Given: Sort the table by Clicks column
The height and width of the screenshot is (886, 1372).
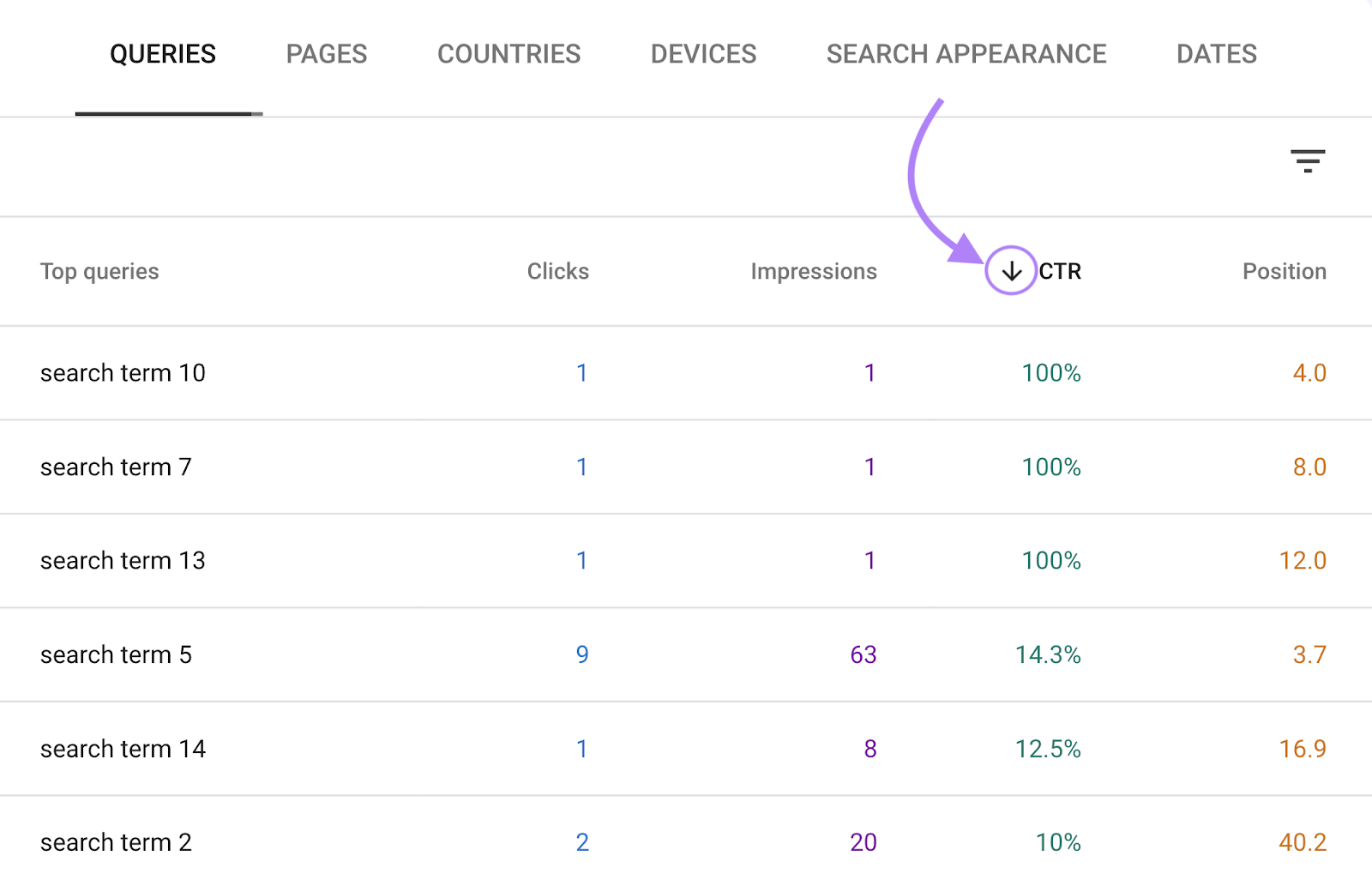Looking at the screenshot, I should coord(557,271).
